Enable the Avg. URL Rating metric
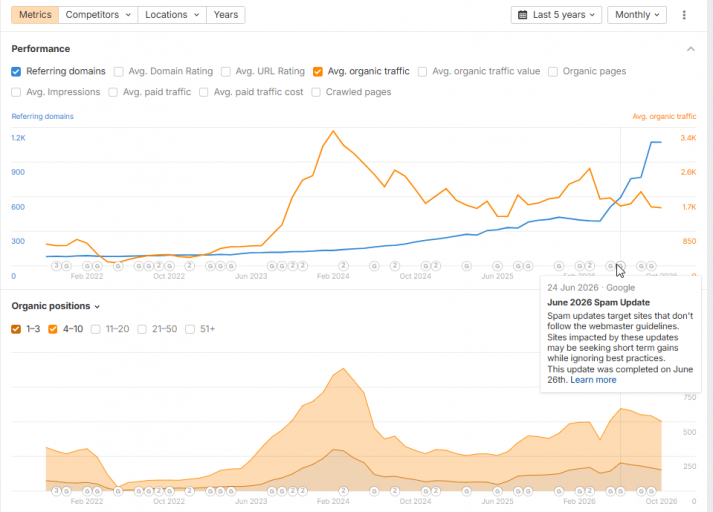Image resolution: width=713 pixels, height=512 pixels. coord(226,71)
